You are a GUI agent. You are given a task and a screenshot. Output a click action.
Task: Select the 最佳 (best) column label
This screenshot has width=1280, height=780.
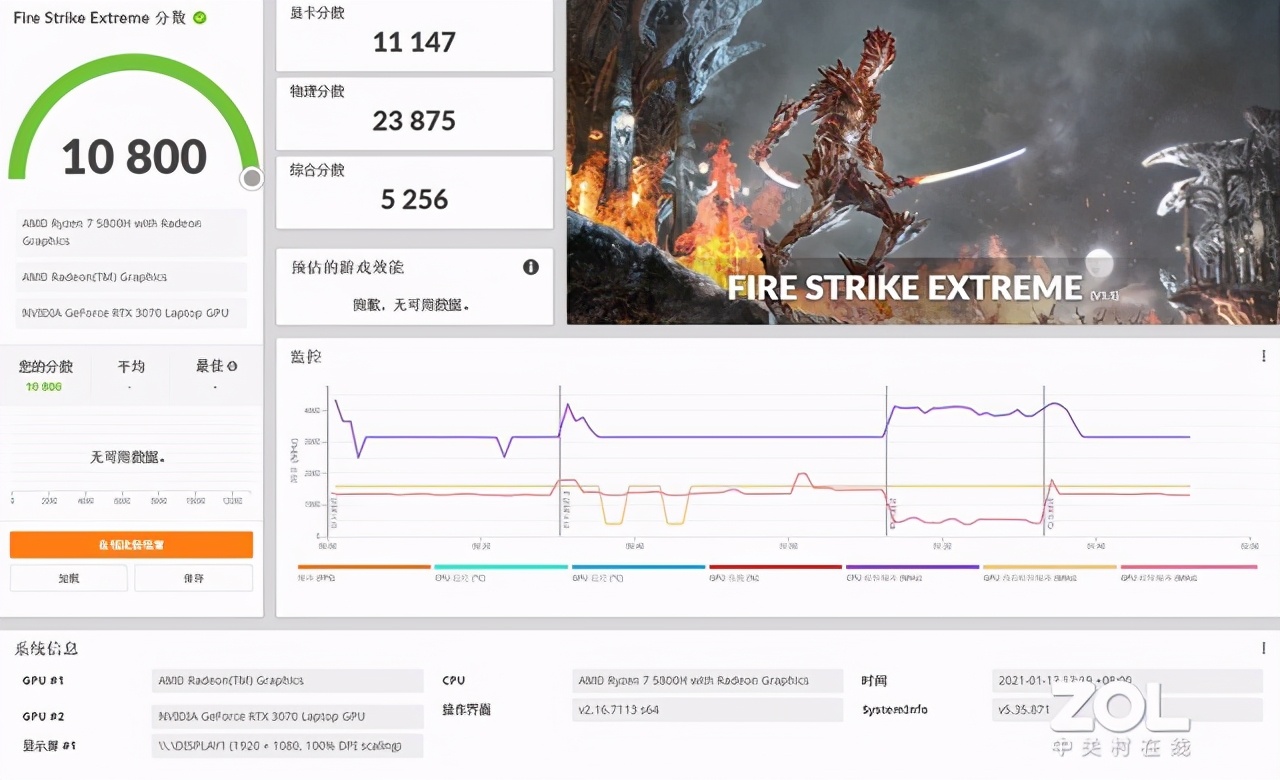tap(210, 367)
